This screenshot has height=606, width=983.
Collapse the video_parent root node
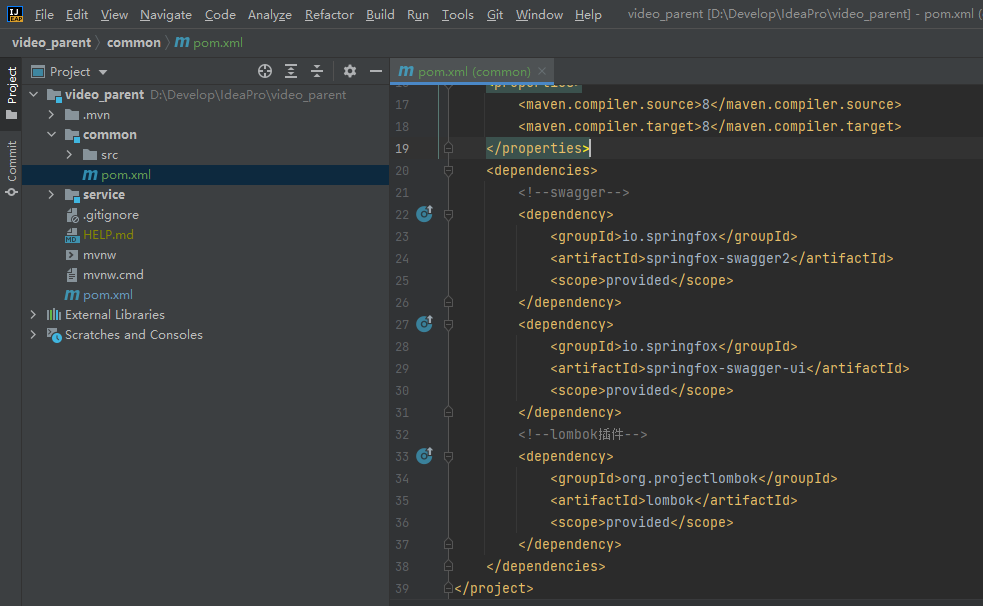click(34, 95)
